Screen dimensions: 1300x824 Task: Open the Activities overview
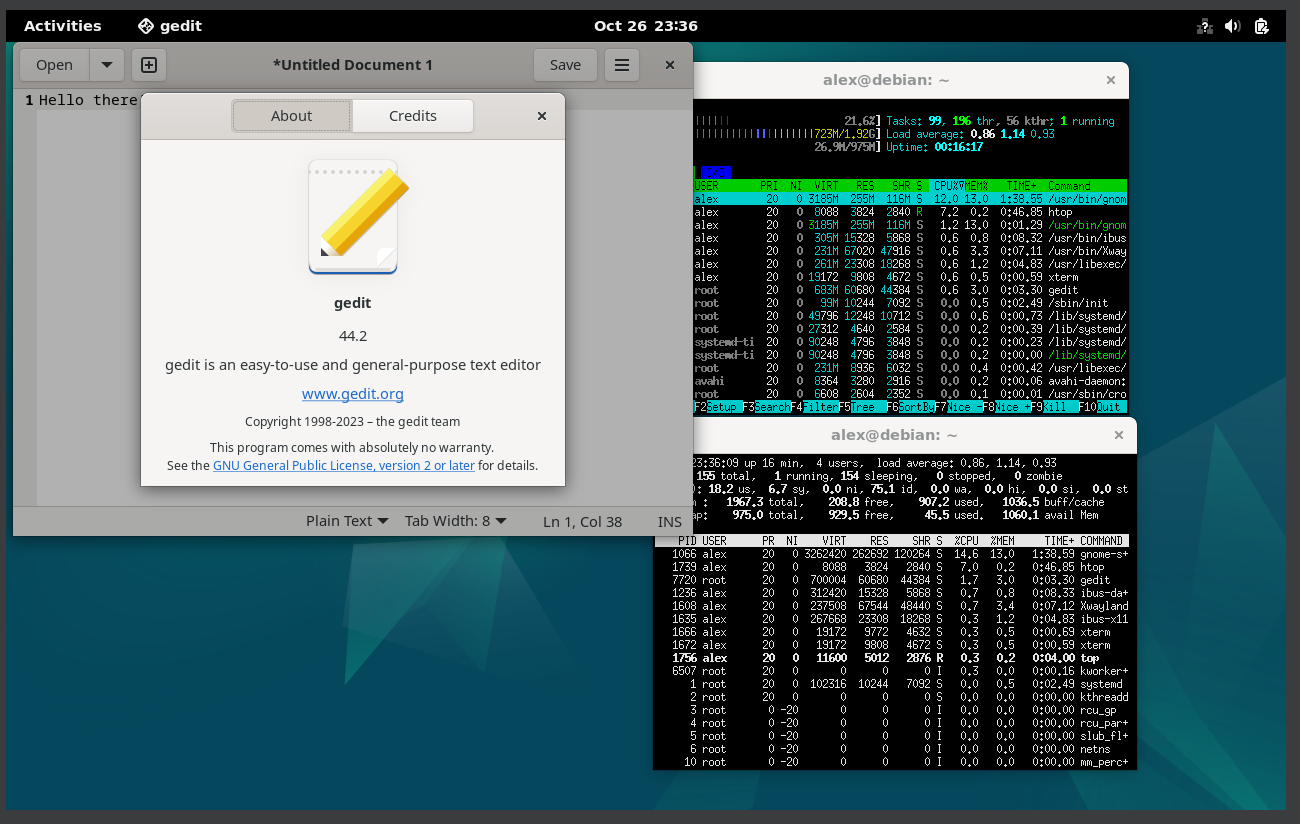click(62, 25)
